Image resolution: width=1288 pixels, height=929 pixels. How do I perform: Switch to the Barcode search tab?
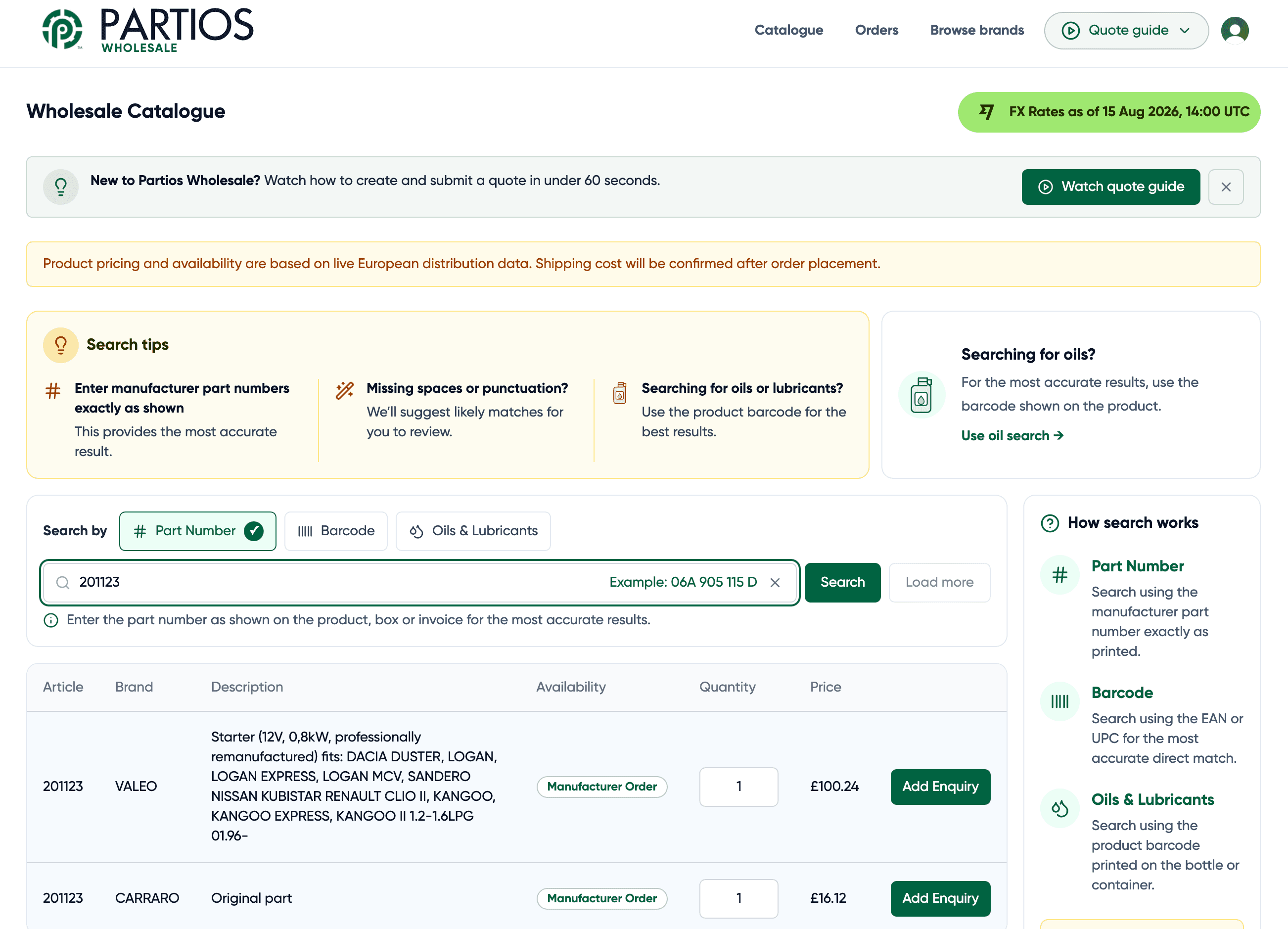[336, 531]
